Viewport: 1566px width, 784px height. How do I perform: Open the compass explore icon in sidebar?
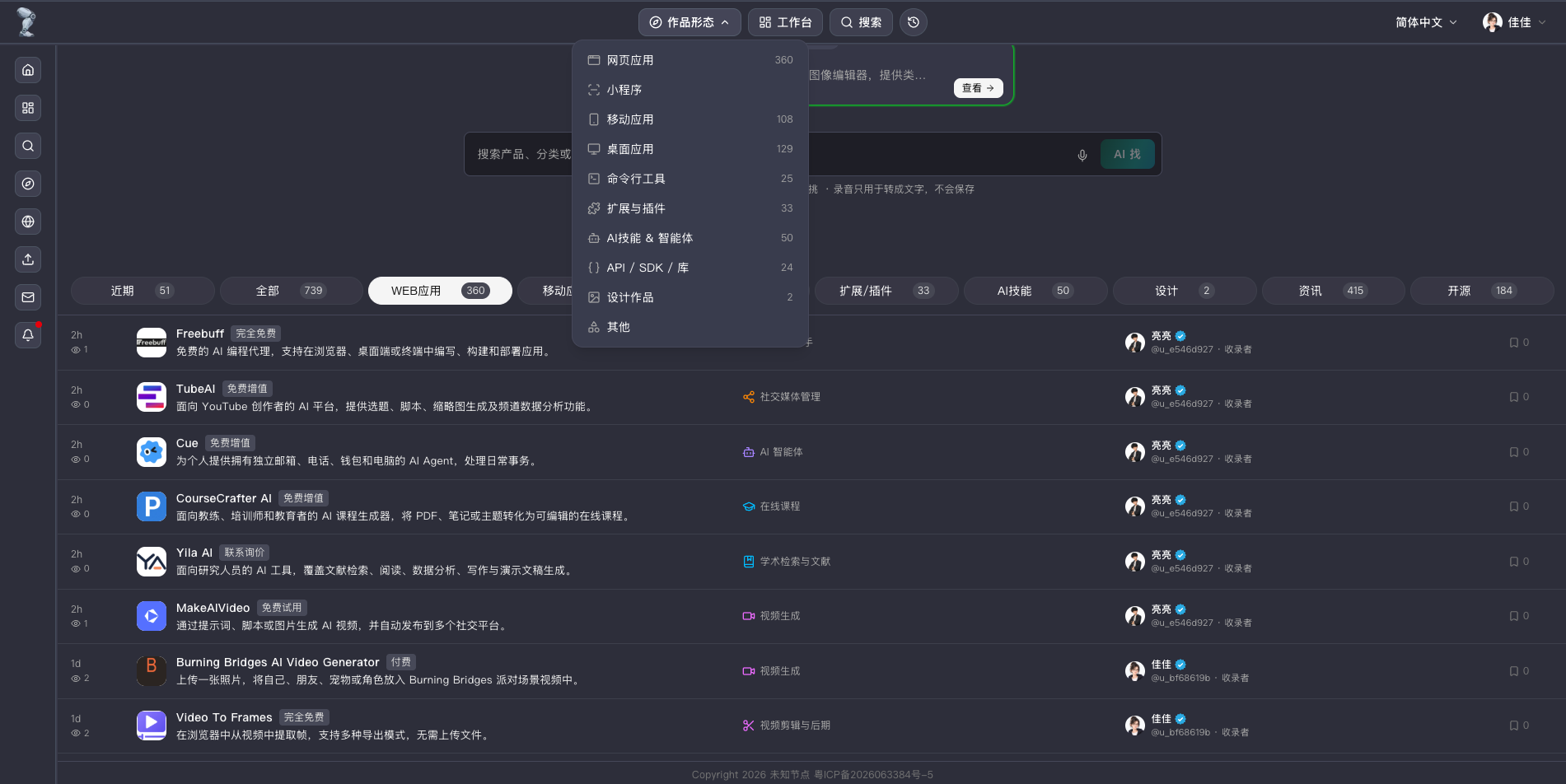pyautogui.click(x=28, y=184)
